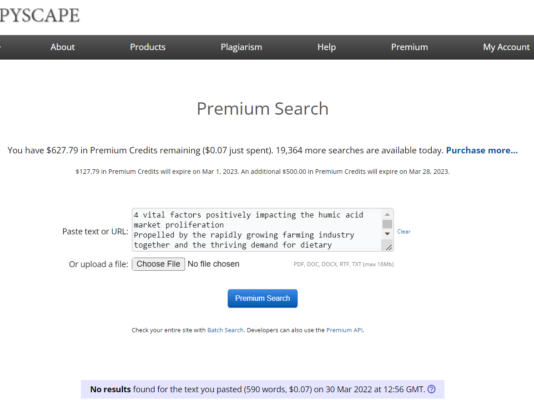
Task: Click the Choose File button
Action: (x=158, y=264)
